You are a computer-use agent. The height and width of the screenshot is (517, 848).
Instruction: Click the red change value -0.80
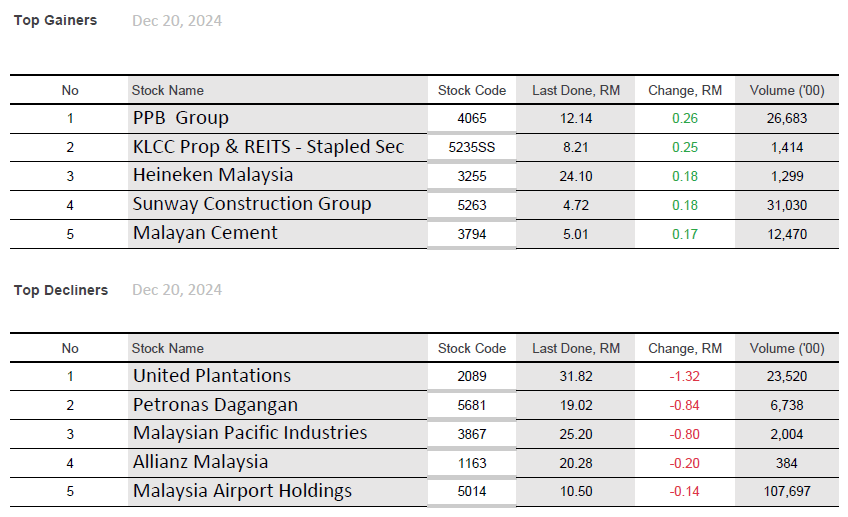685,434
